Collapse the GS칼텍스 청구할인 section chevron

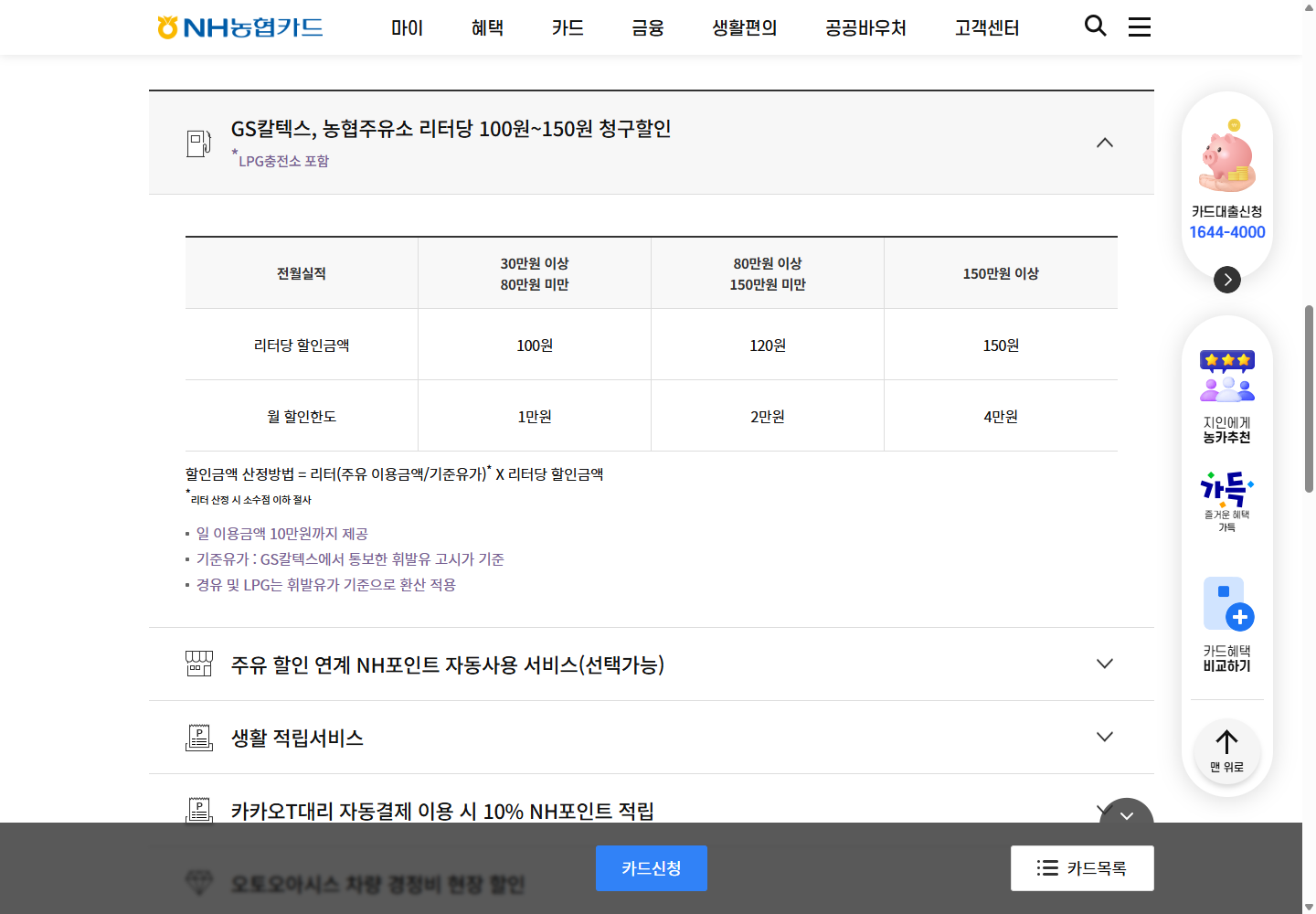[1105, 143]
